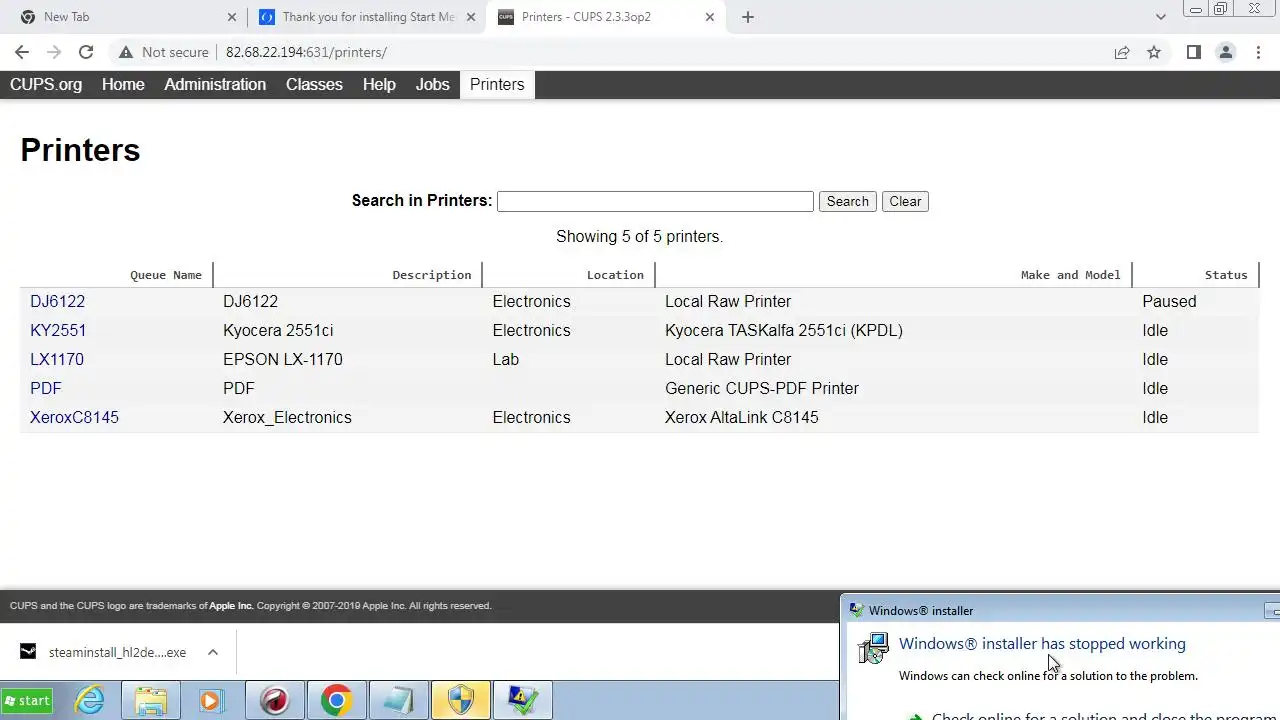This screenshot has width=1280, height=720.
Task: Reload the CUPS printers page
Action: click(86, 52)
